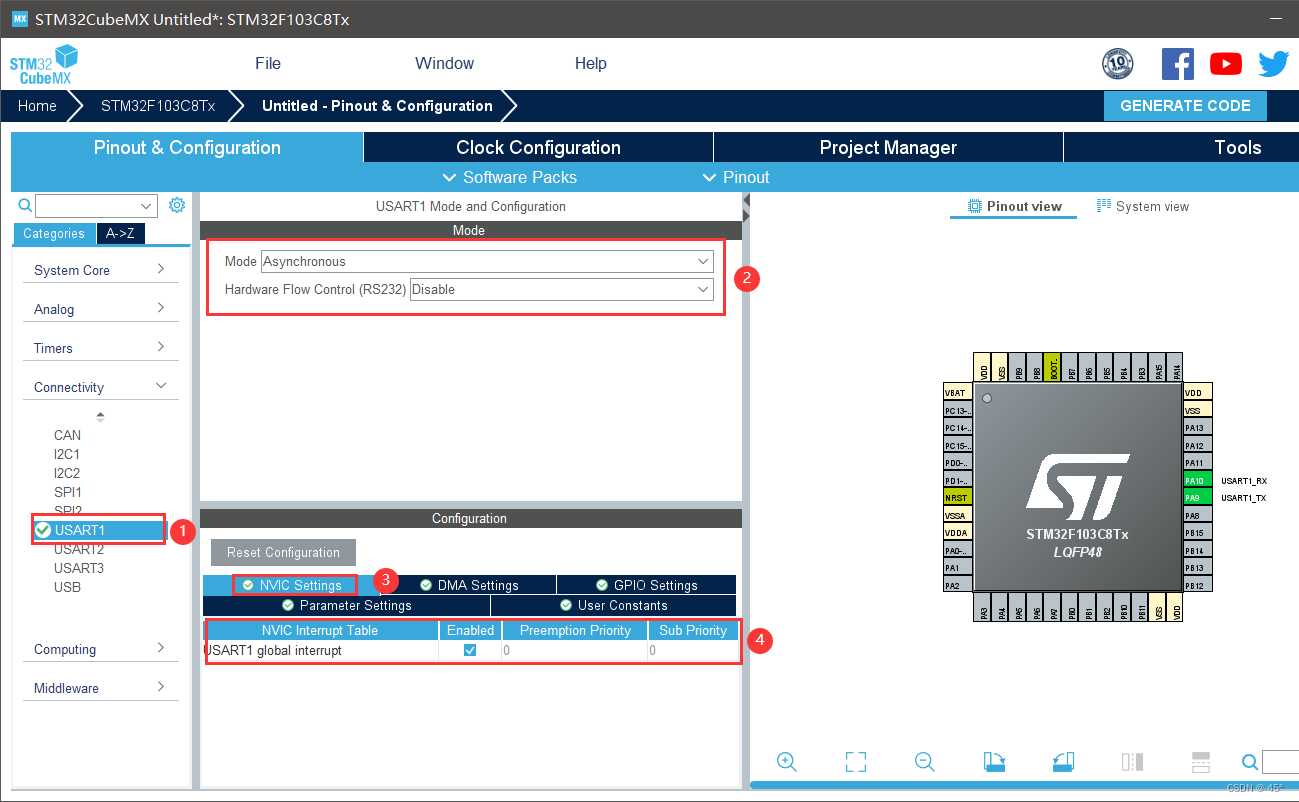The image size is (1299, 802).
Task: Open the User Constants tab
Action: click(613, 605)
